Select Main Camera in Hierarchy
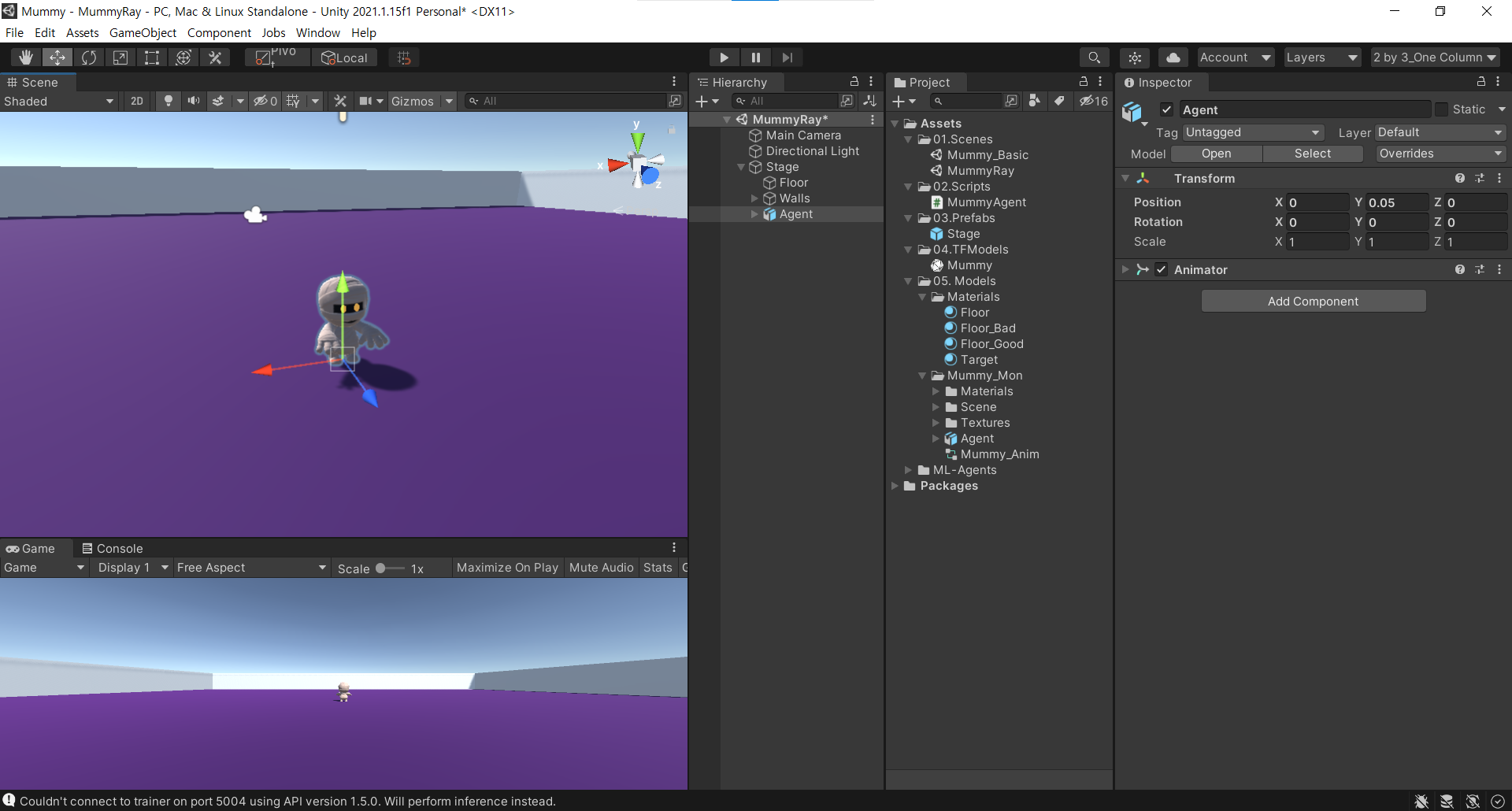The image size is (1512, 811). coord(803,135)
